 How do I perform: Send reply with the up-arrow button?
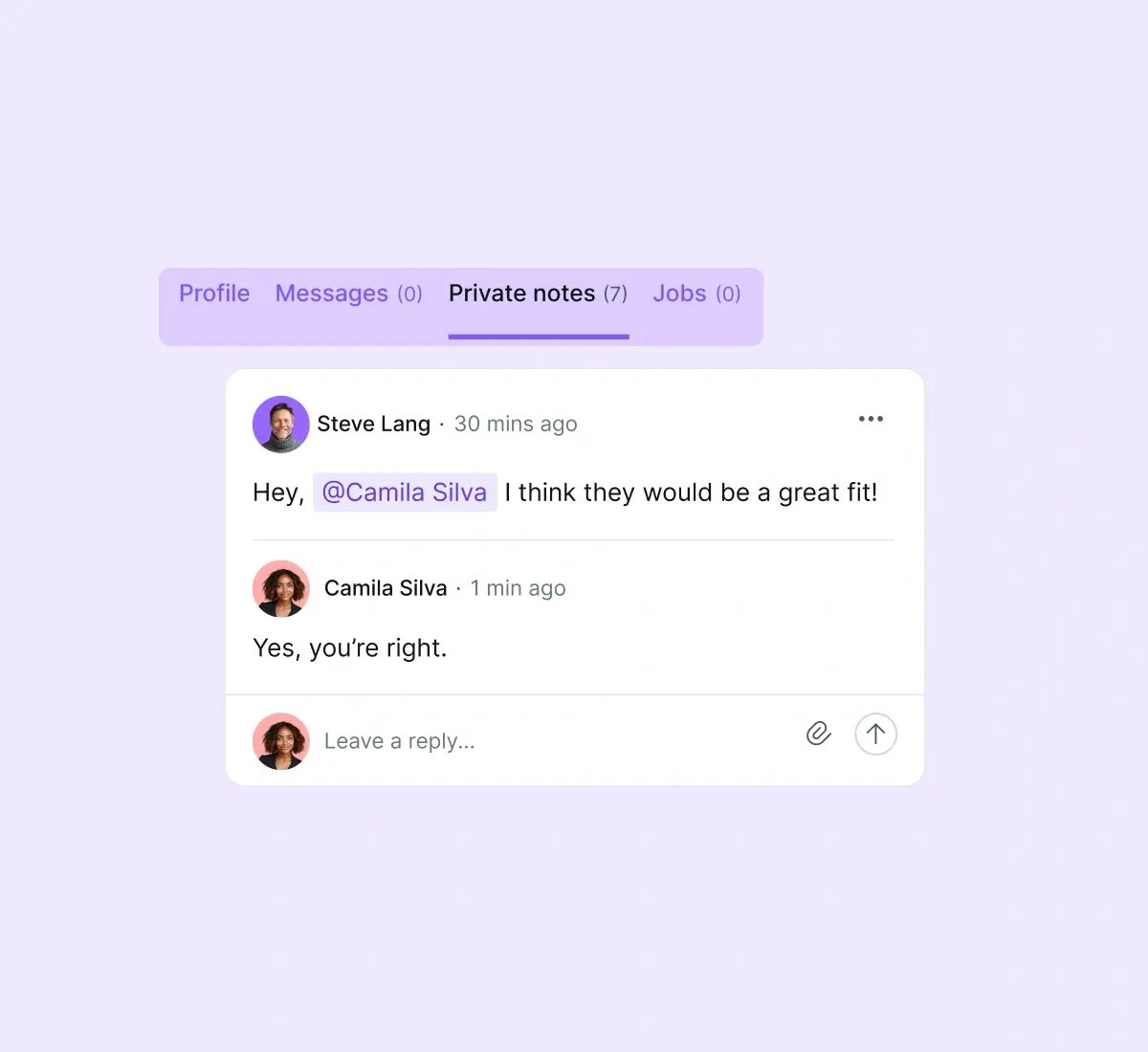(875, 734)
